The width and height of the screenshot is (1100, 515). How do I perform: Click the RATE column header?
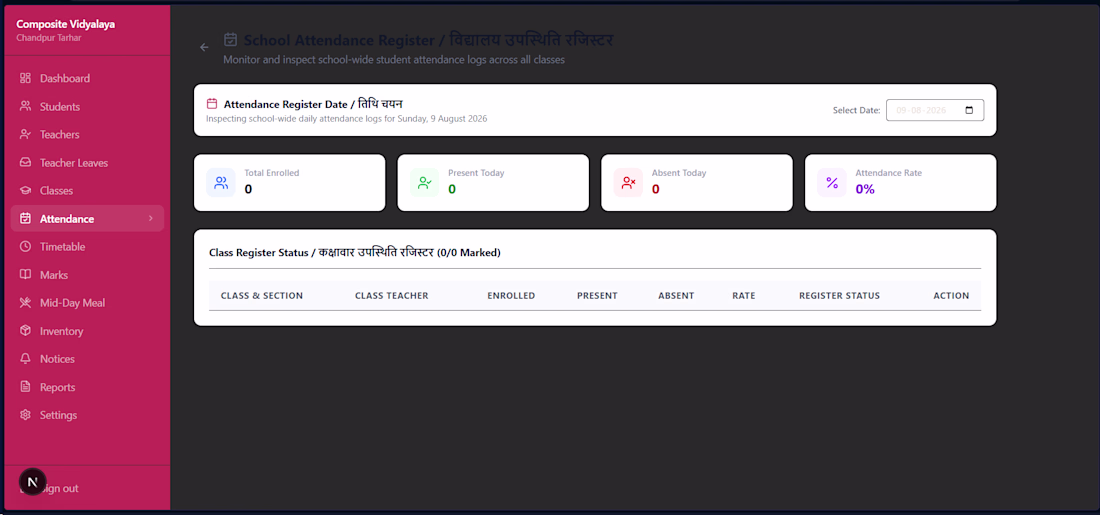tap(744, 296)
